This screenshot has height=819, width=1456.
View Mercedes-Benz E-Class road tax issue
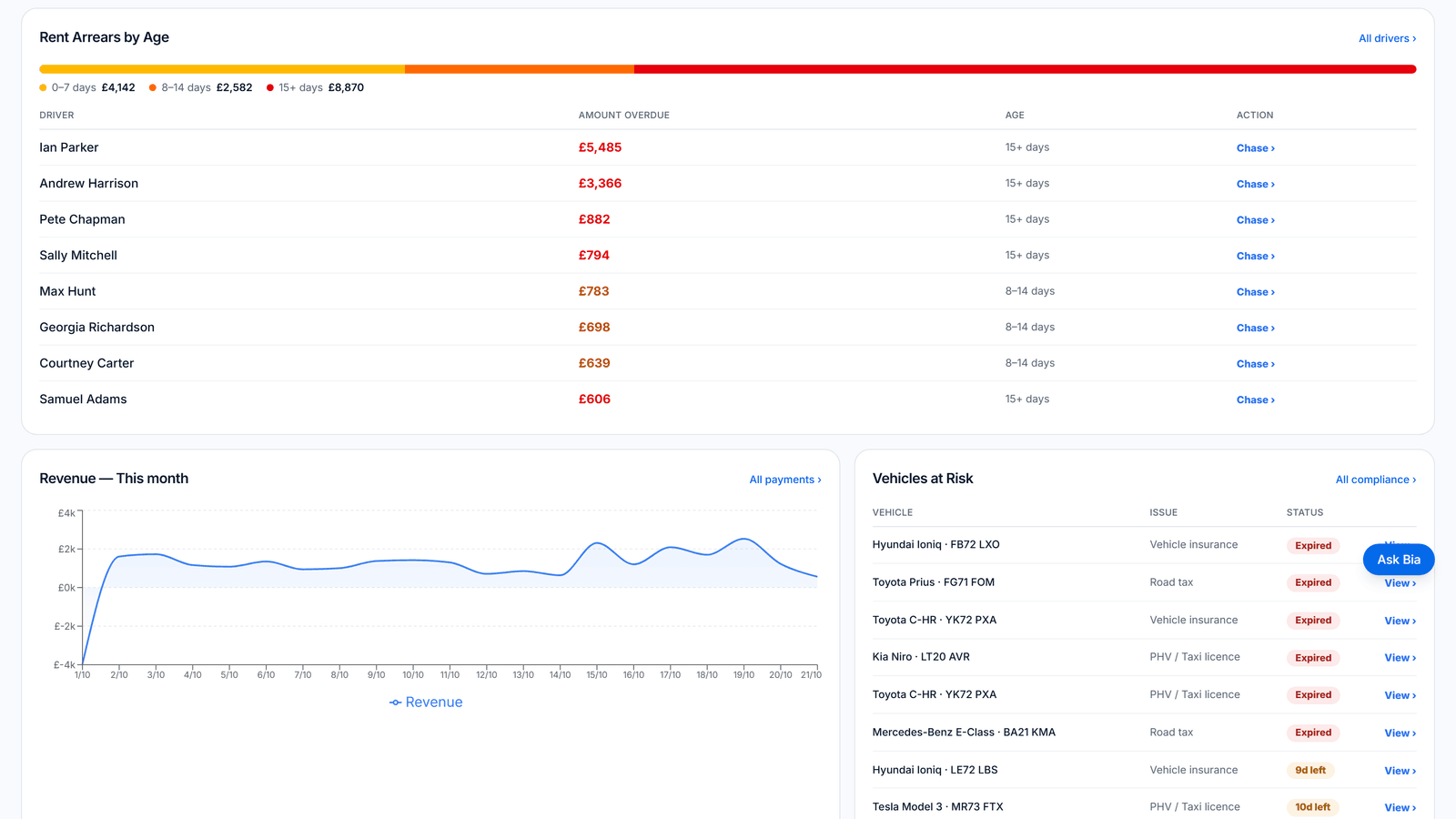(1400, 733)
